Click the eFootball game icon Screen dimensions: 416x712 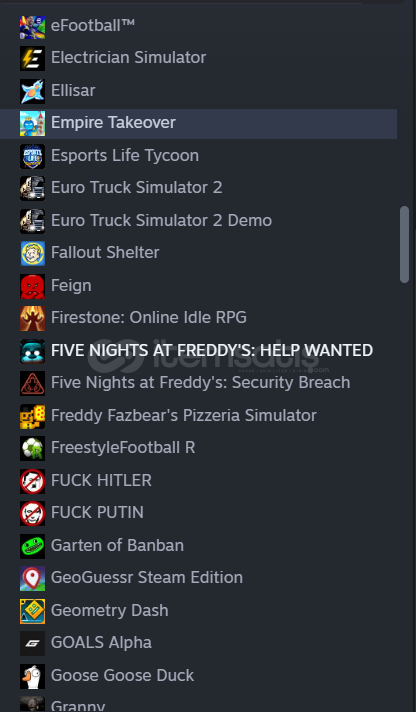(32, 27)
